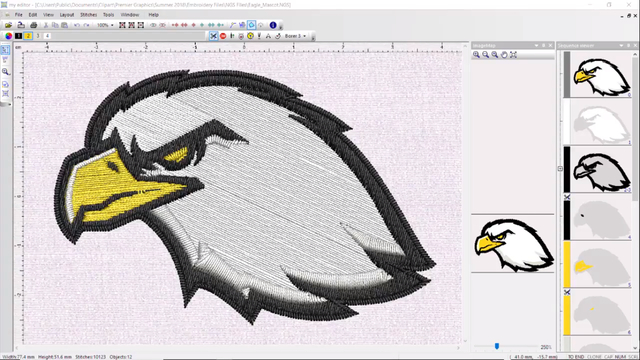The image size is (640, 360).
Task: Undo the last action
Action: point(77,25)
